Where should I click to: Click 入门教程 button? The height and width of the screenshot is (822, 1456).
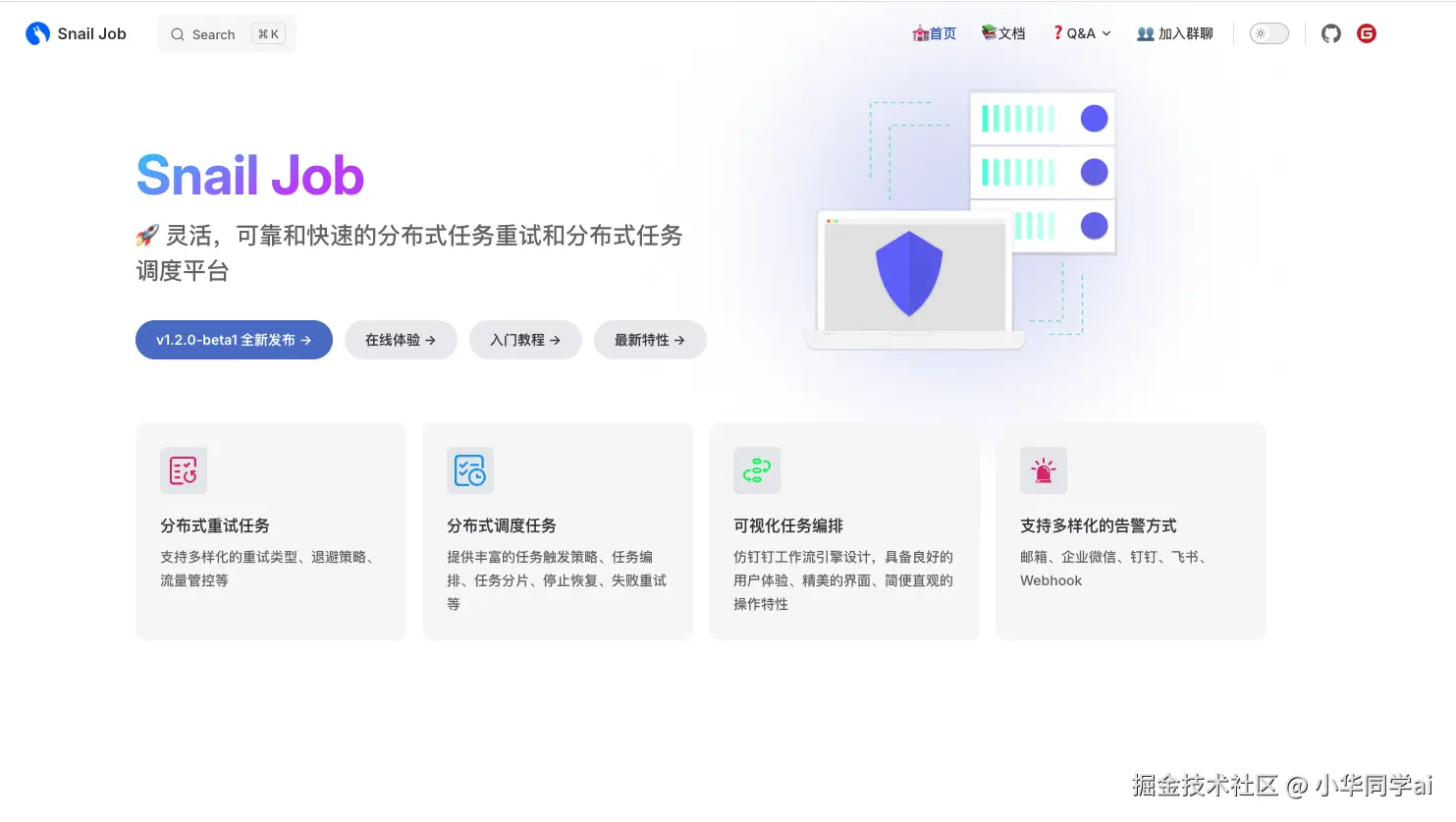click(x=525, y=340)
